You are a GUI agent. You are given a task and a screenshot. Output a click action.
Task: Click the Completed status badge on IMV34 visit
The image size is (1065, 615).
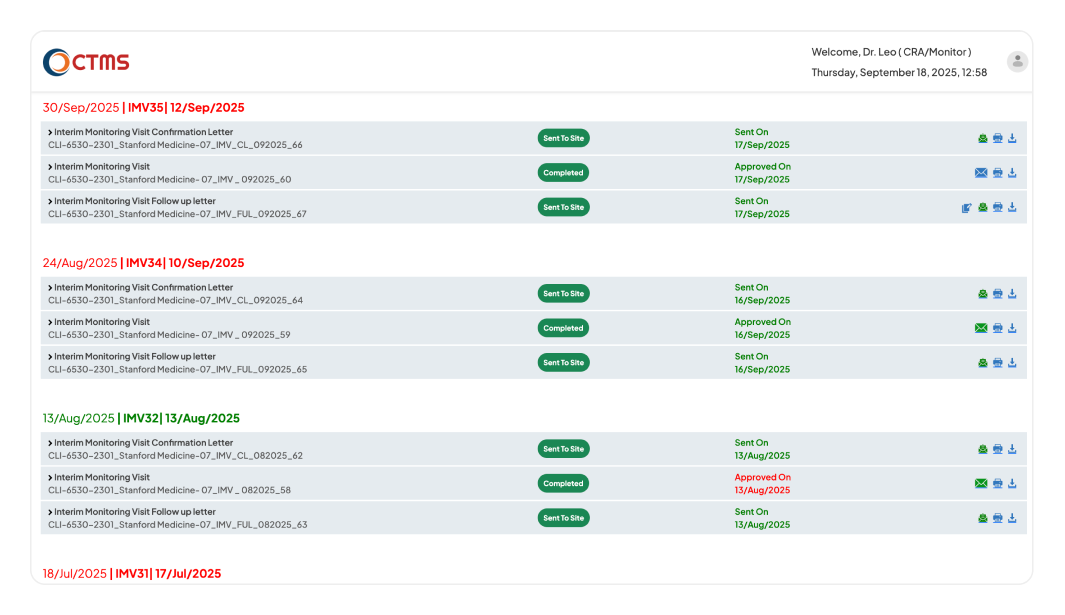(x=563, y=327)
